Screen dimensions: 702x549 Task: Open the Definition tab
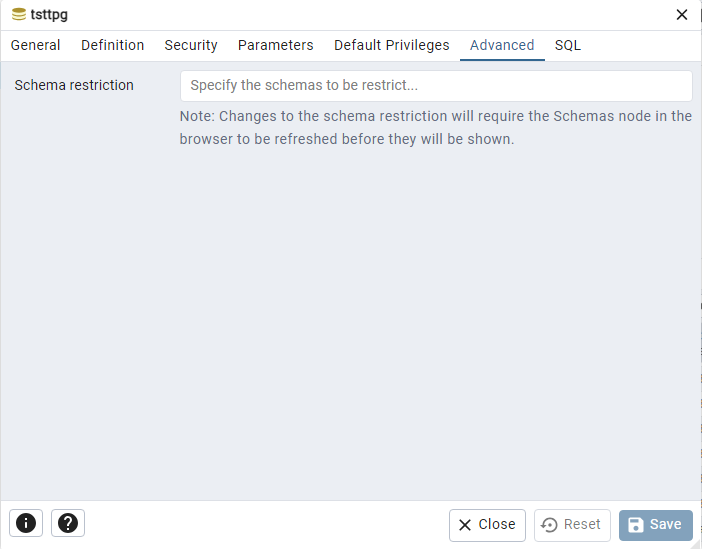pos(112,45)
